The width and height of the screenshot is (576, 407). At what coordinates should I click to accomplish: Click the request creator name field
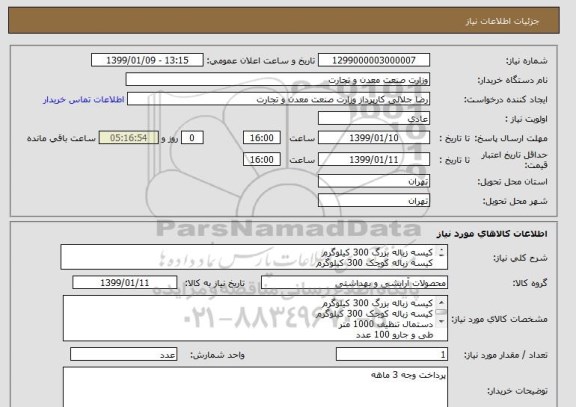[x=278, y=99]
